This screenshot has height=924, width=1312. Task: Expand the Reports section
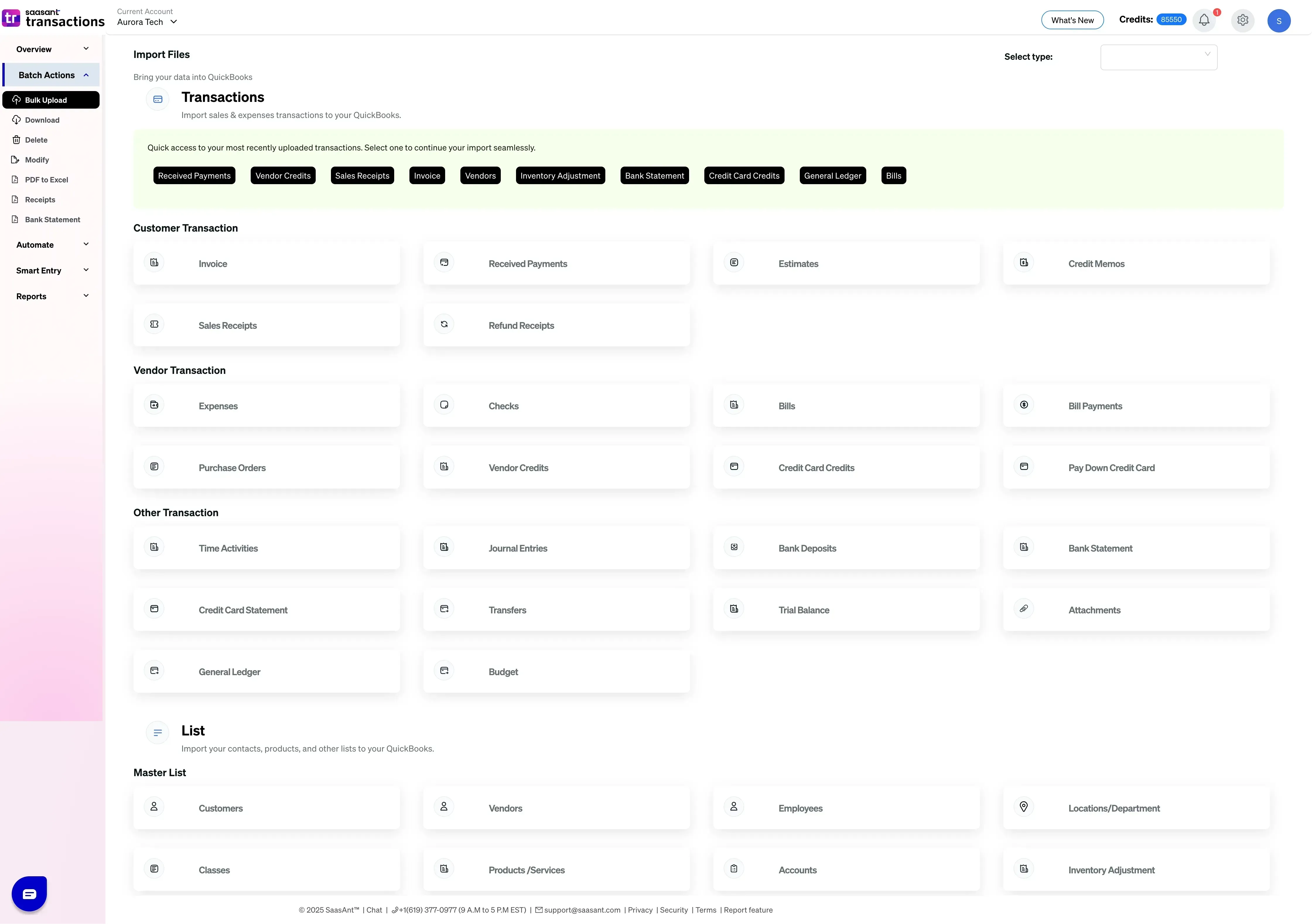[51, 296]
